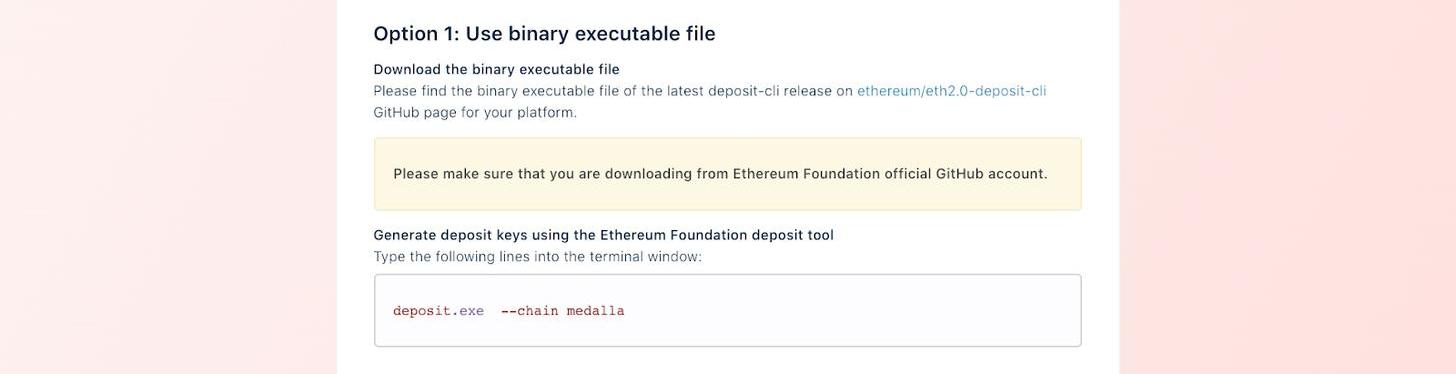Click 'Please make sure' warning text start
The width and height of the screenshot is (1456, 374).
[x=453, y=174]
